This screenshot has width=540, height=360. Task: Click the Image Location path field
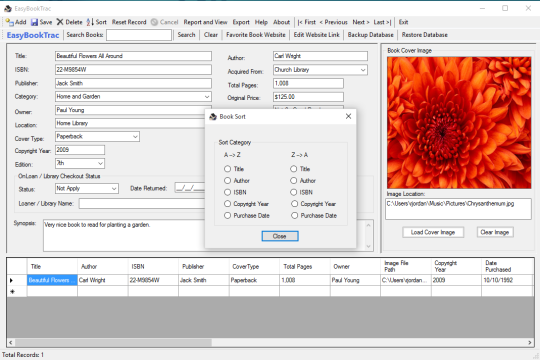click(x=458, y=209)
